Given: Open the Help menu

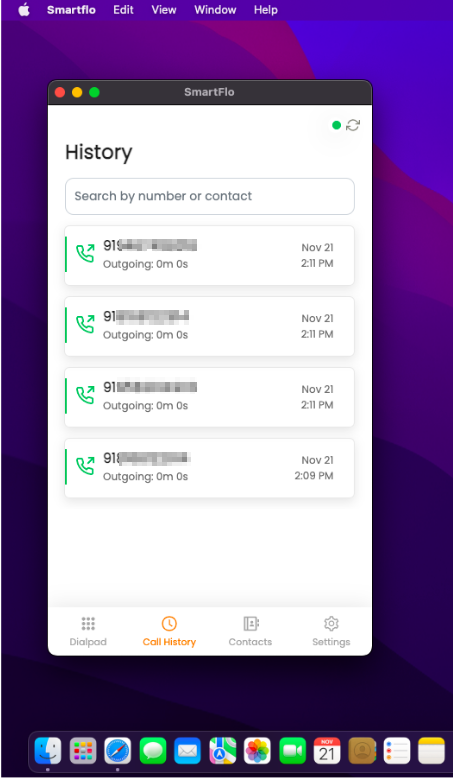Looking at the screenshot, I should 266,10.
